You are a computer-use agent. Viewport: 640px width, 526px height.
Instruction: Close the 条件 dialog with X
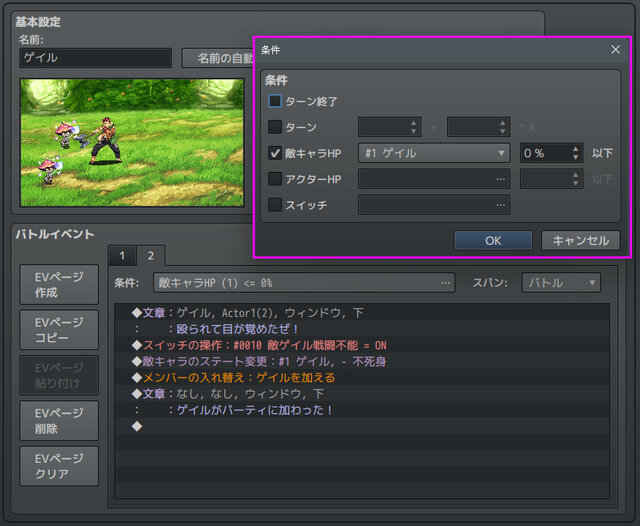pyautogui.click(x=615, y=50)
